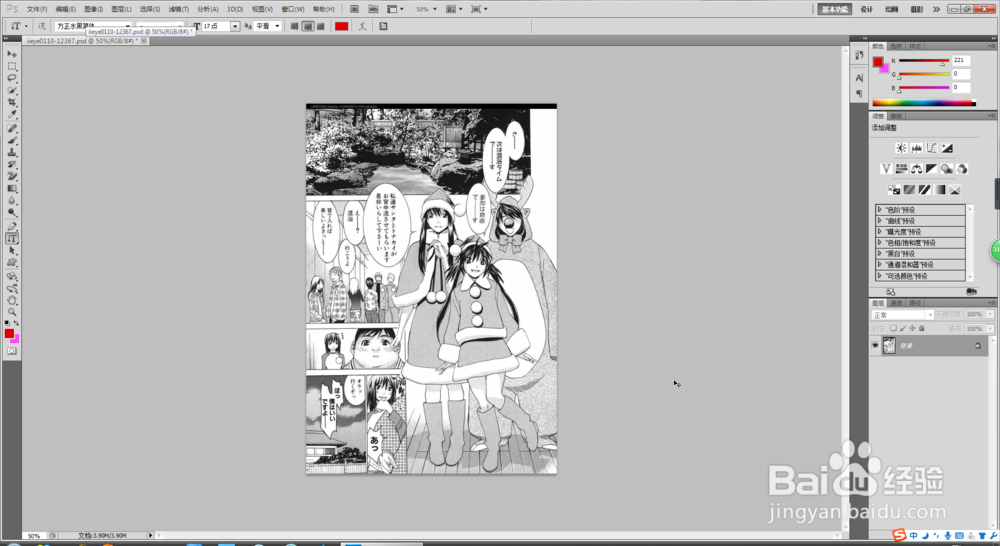The width and height of the screenshot is (1000, 546).
Task: Show more workspaces with double arrow
Action: pyautogui.click(x=936, y=10)
